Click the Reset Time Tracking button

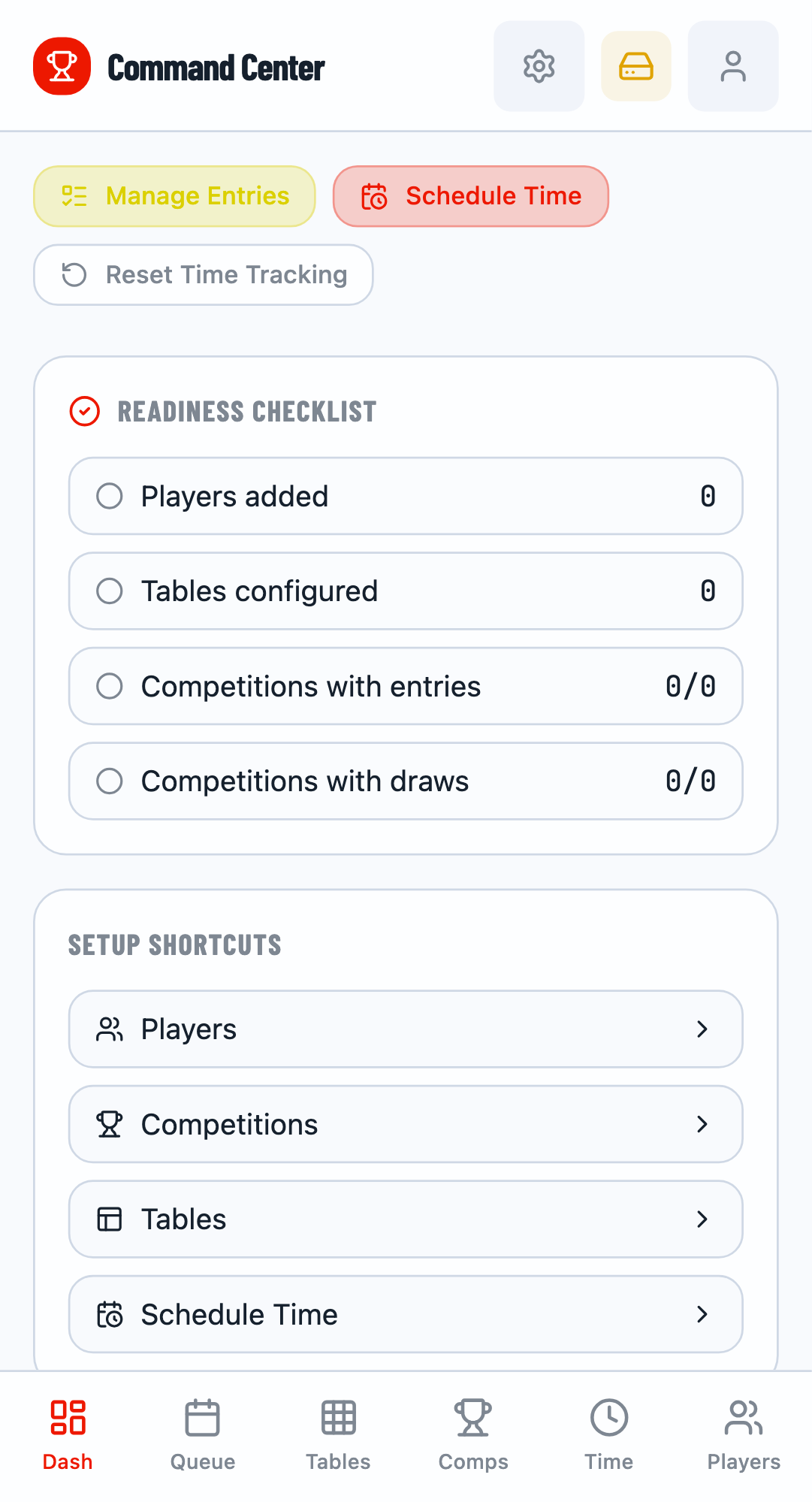(204, 275)
